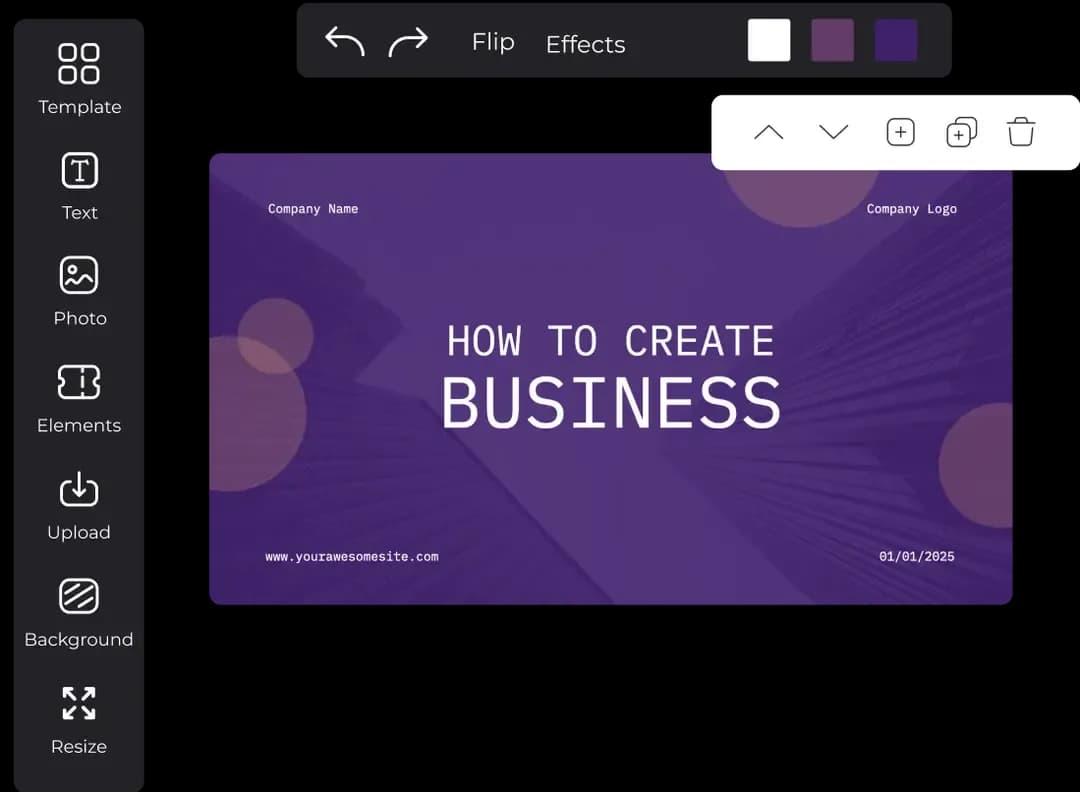Click the Flip button
The height and width of the screenshot is (792, 1080).
tap(493, 43)
